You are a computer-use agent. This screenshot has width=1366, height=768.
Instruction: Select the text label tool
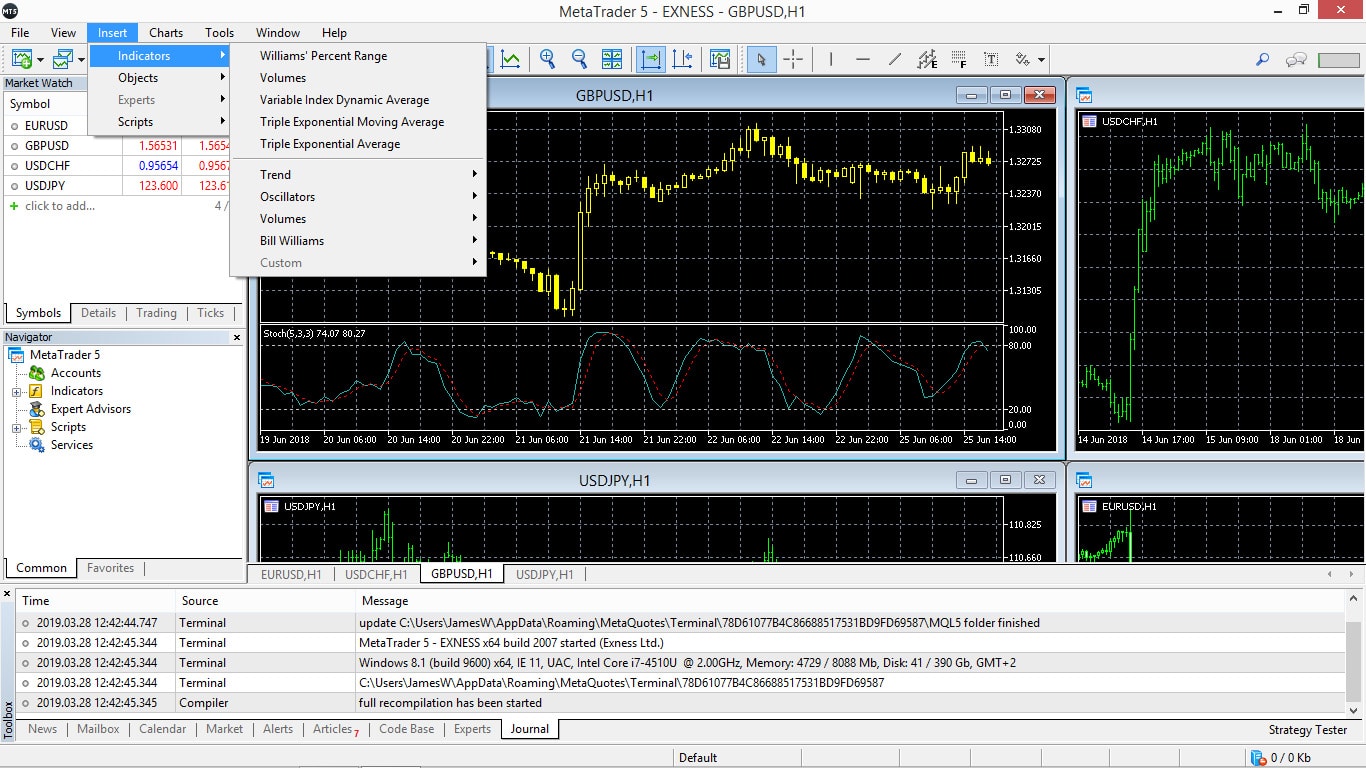point(991,59)
